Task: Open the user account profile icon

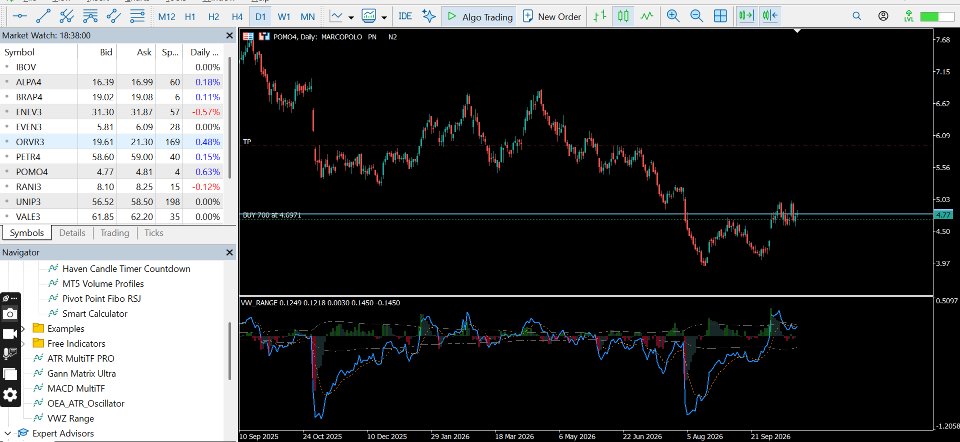Action: (883, 17)
